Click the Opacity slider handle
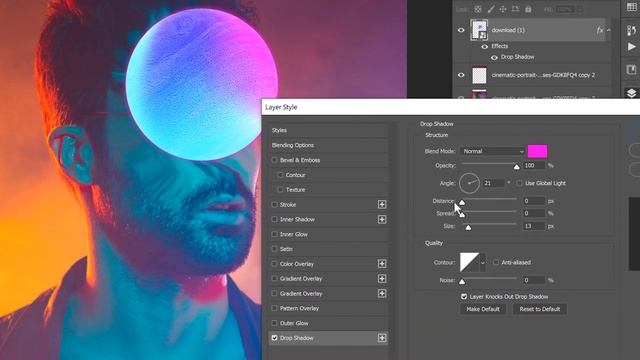This screenshot has height=360, width=640. [x=516, y=167]
